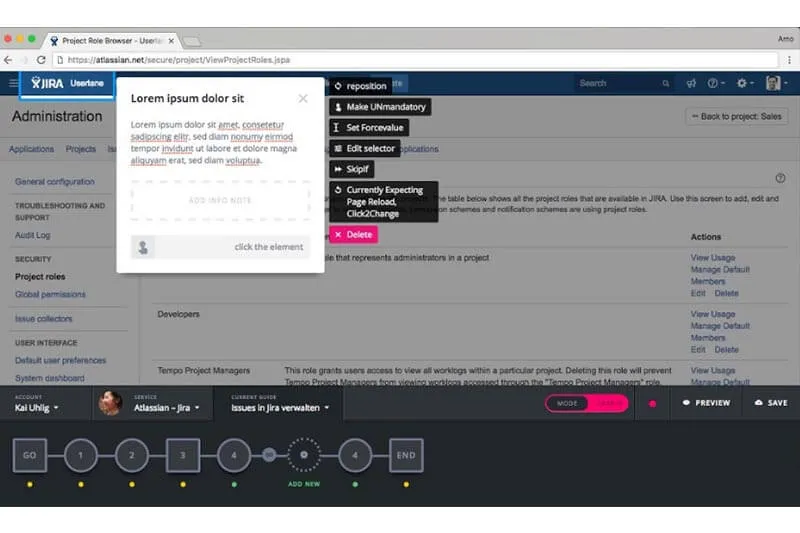Select step 2 in the timeline
The width and height of the screenshot is (800, 533).
[x=132, y=455]
